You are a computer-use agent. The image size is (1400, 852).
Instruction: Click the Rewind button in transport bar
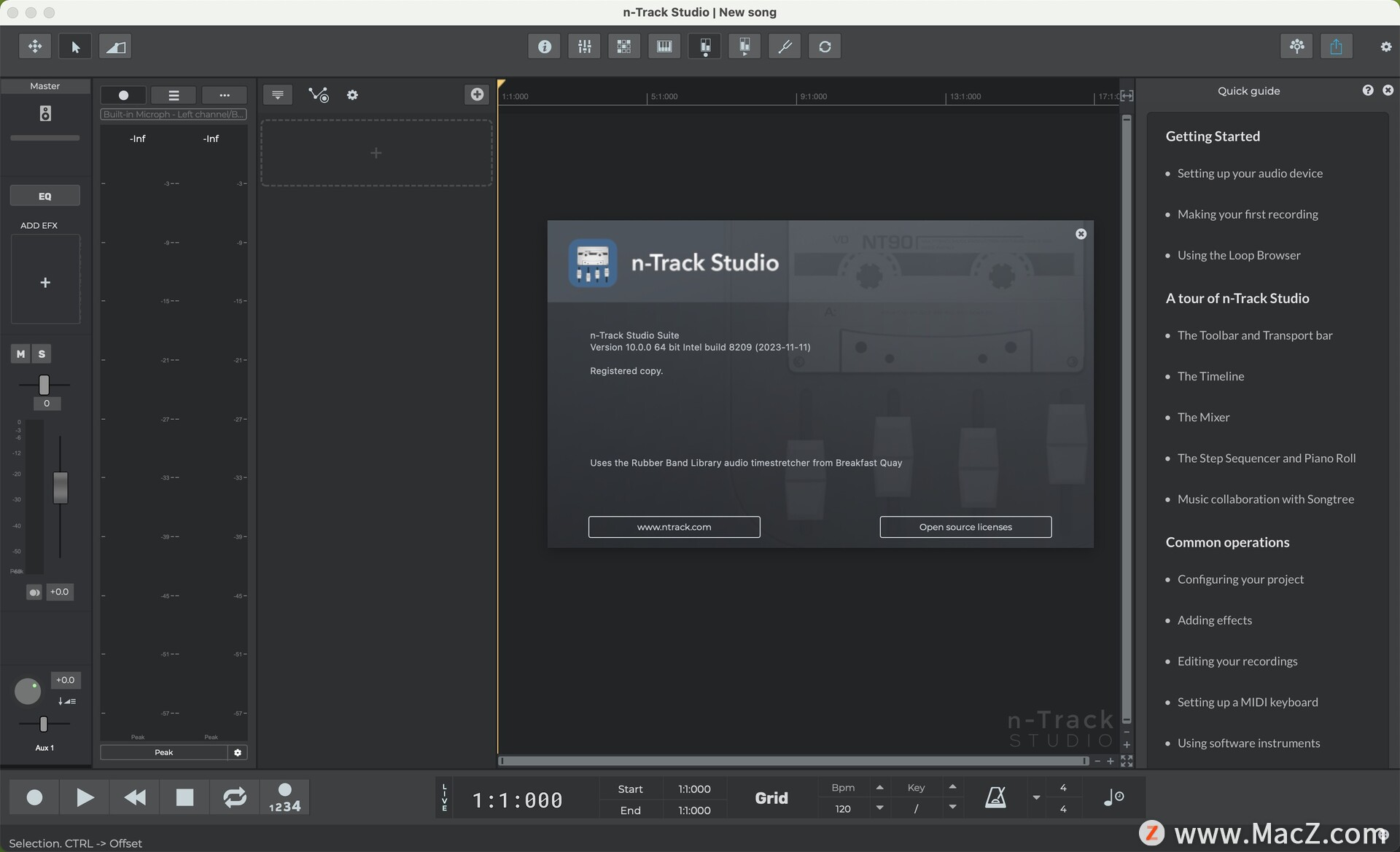(135, 797)
